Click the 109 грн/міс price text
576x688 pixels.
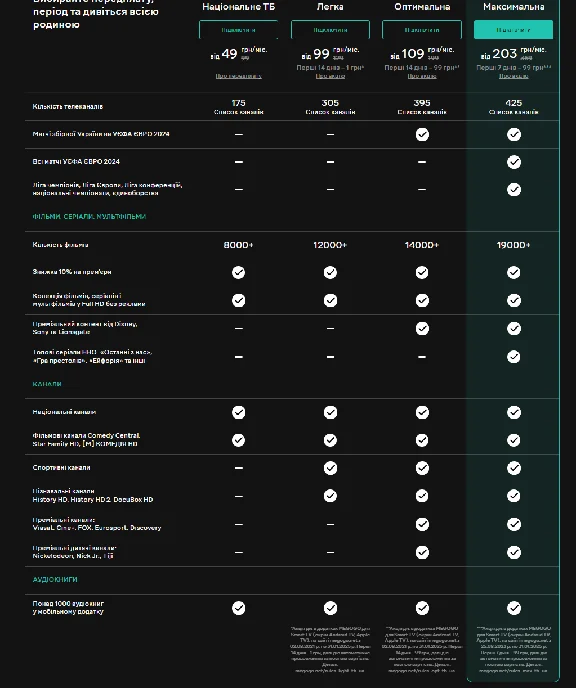422,54
